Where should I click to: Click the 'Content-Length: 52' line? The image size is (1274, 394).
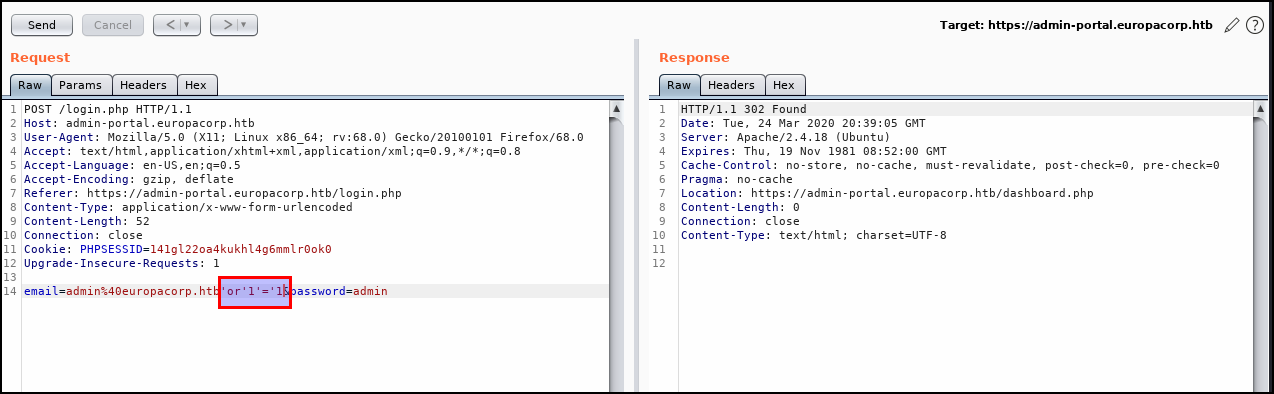click(87, 221)
